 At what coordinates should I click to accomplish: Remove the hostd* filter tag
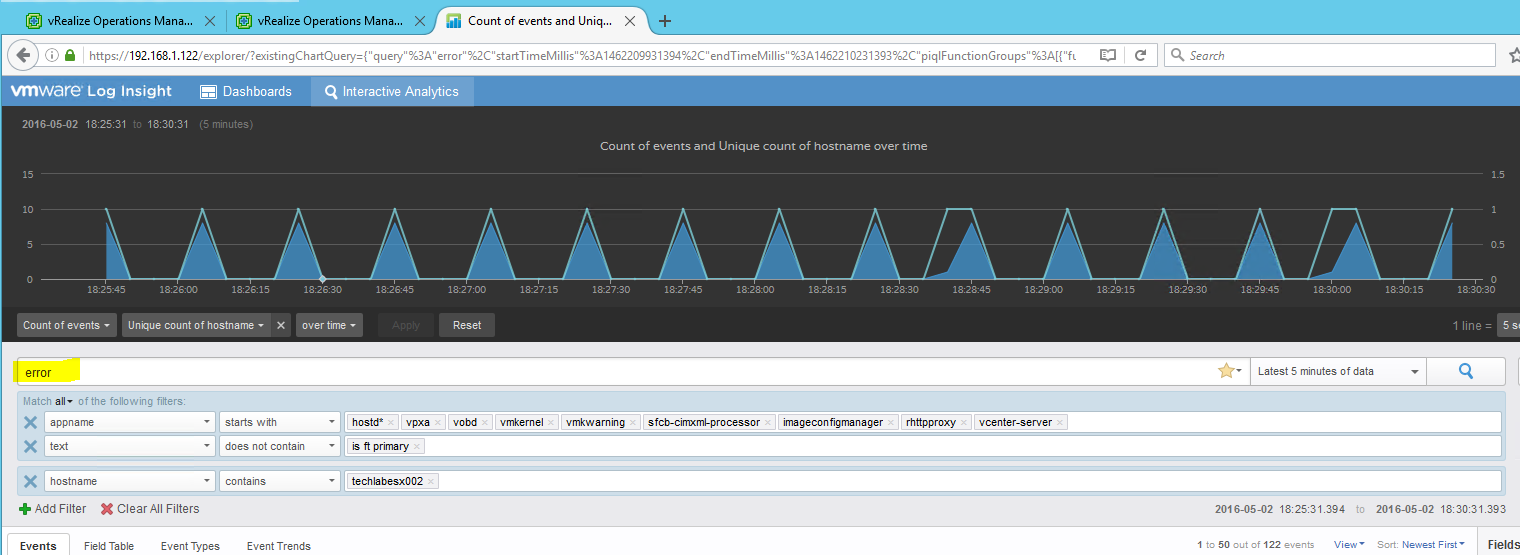392,423
